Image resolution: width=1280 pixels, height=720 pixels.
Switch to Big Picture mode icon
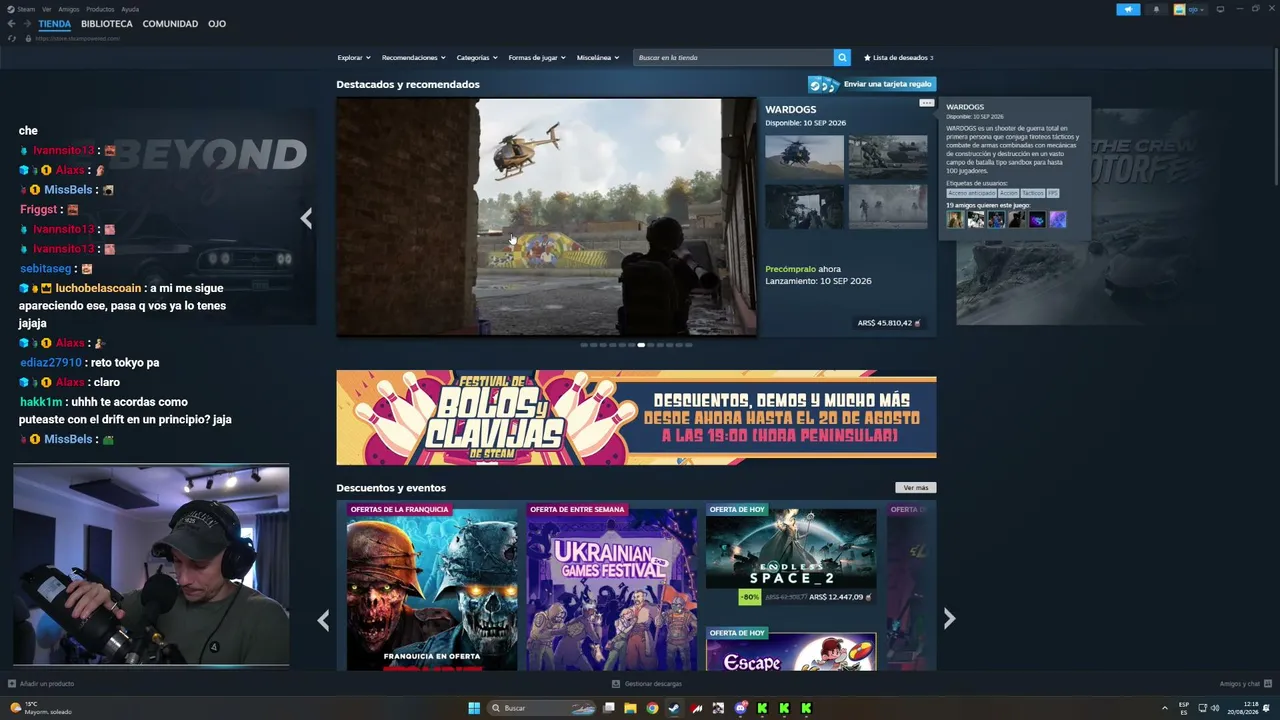pyautogui.click(x=1220, y=9)
